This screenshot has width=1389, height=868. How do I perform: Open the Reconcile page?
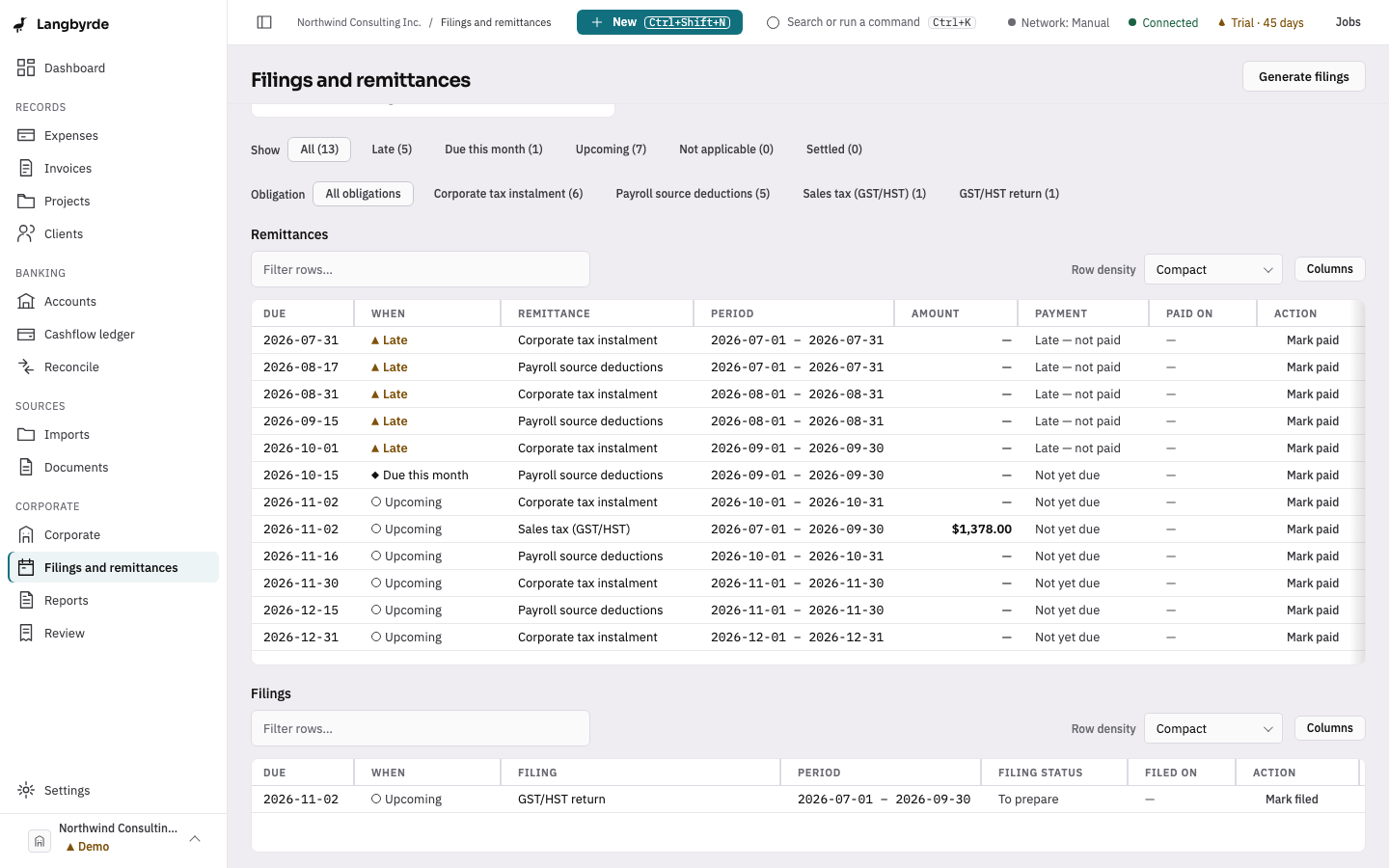click(x=114, y=366)
